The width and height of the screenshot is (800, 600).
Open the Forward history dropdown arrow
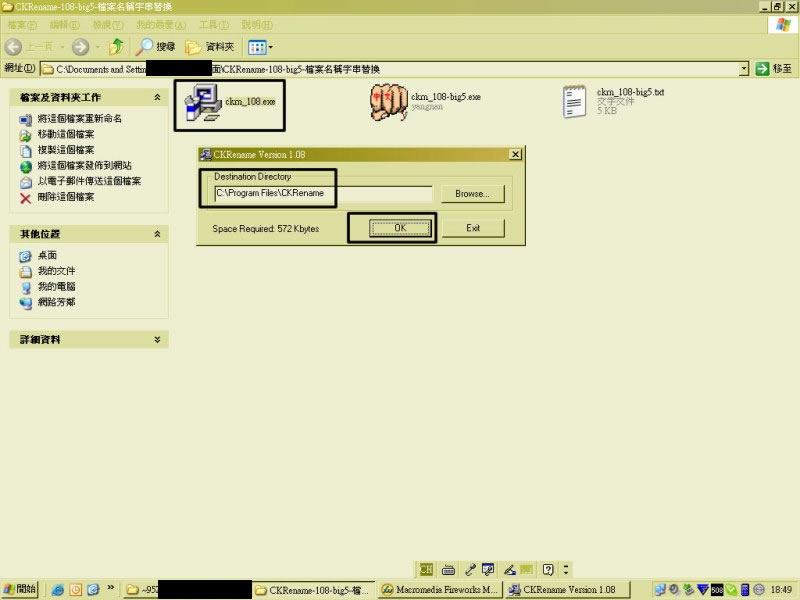(x=98, y=47)
